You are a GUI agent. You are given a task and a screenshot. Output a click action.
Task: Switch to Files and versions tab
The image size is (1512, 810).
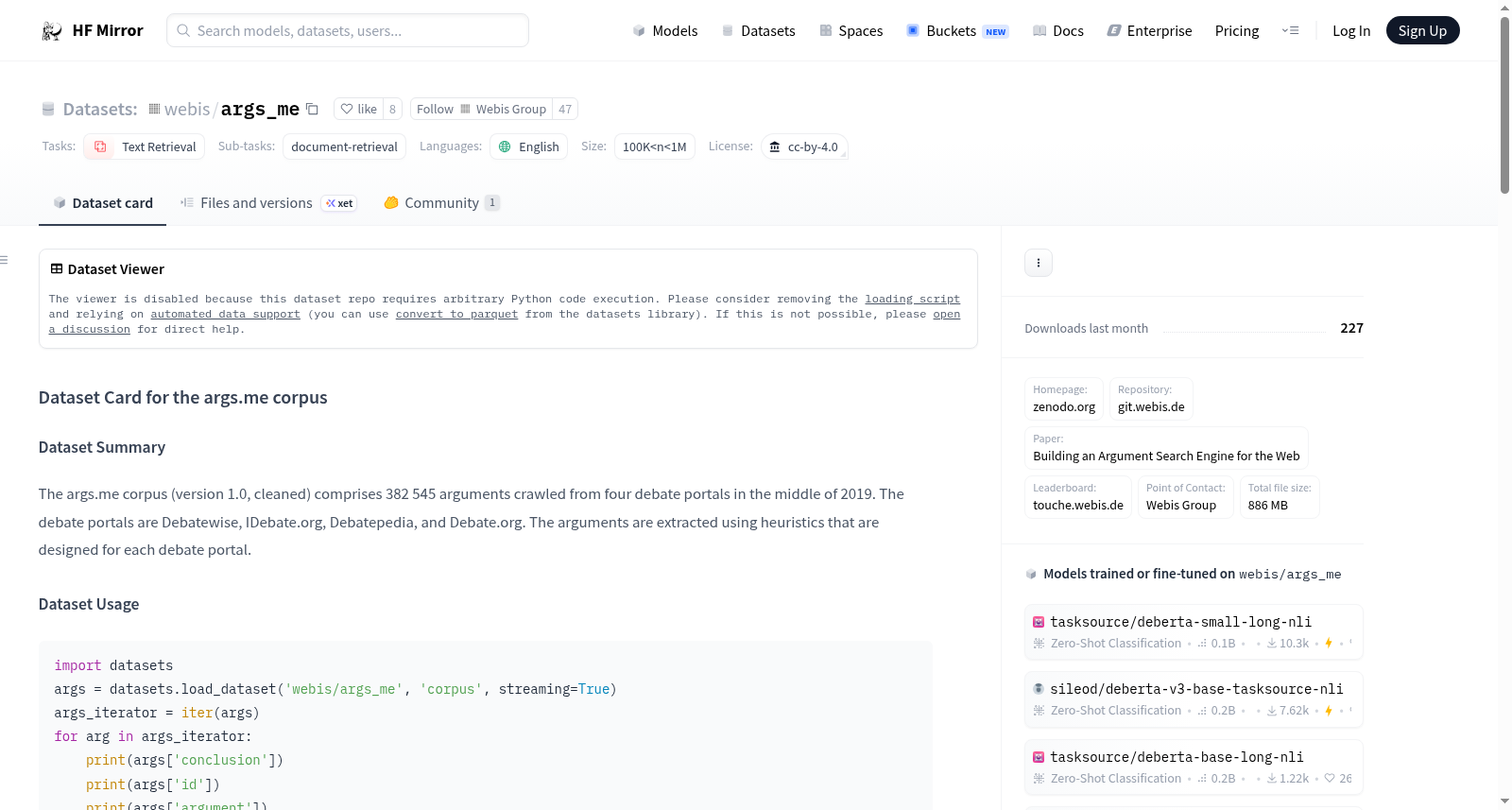point(268,203)
